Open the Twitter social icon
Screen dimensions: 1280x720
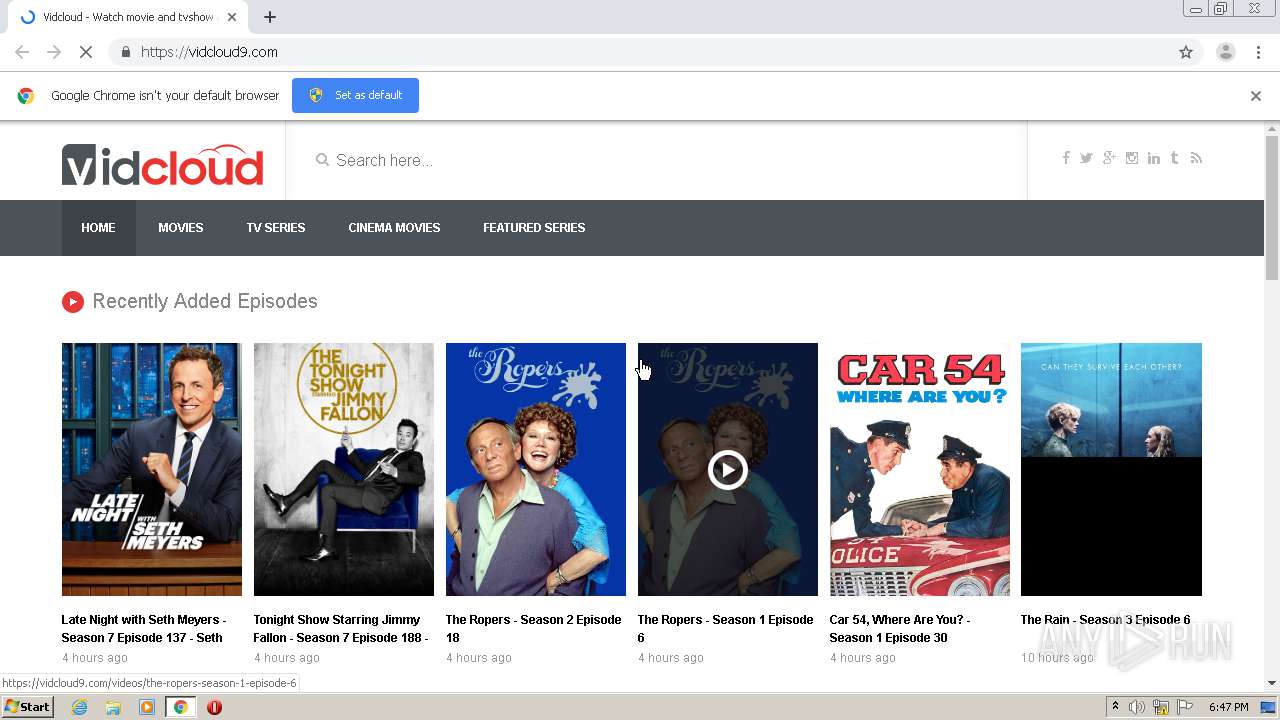pos(1086,158)
